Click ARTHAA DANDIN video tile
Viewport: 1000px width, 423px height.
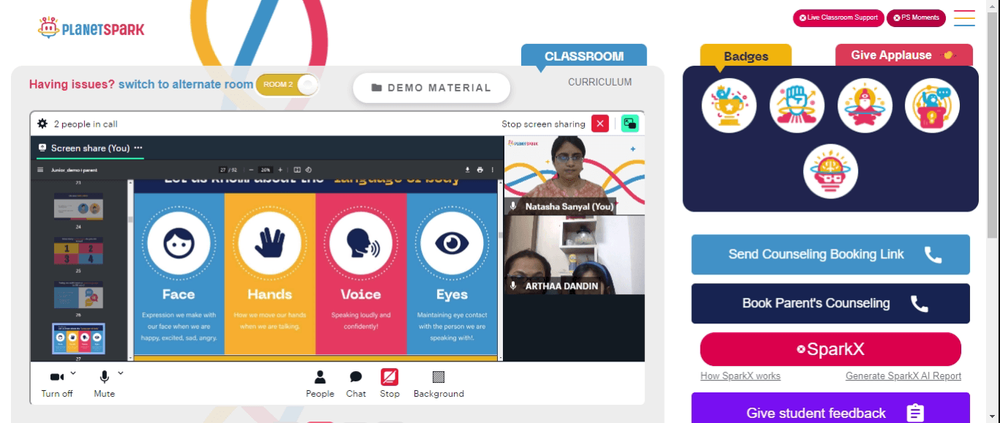[x=574, y=255]
